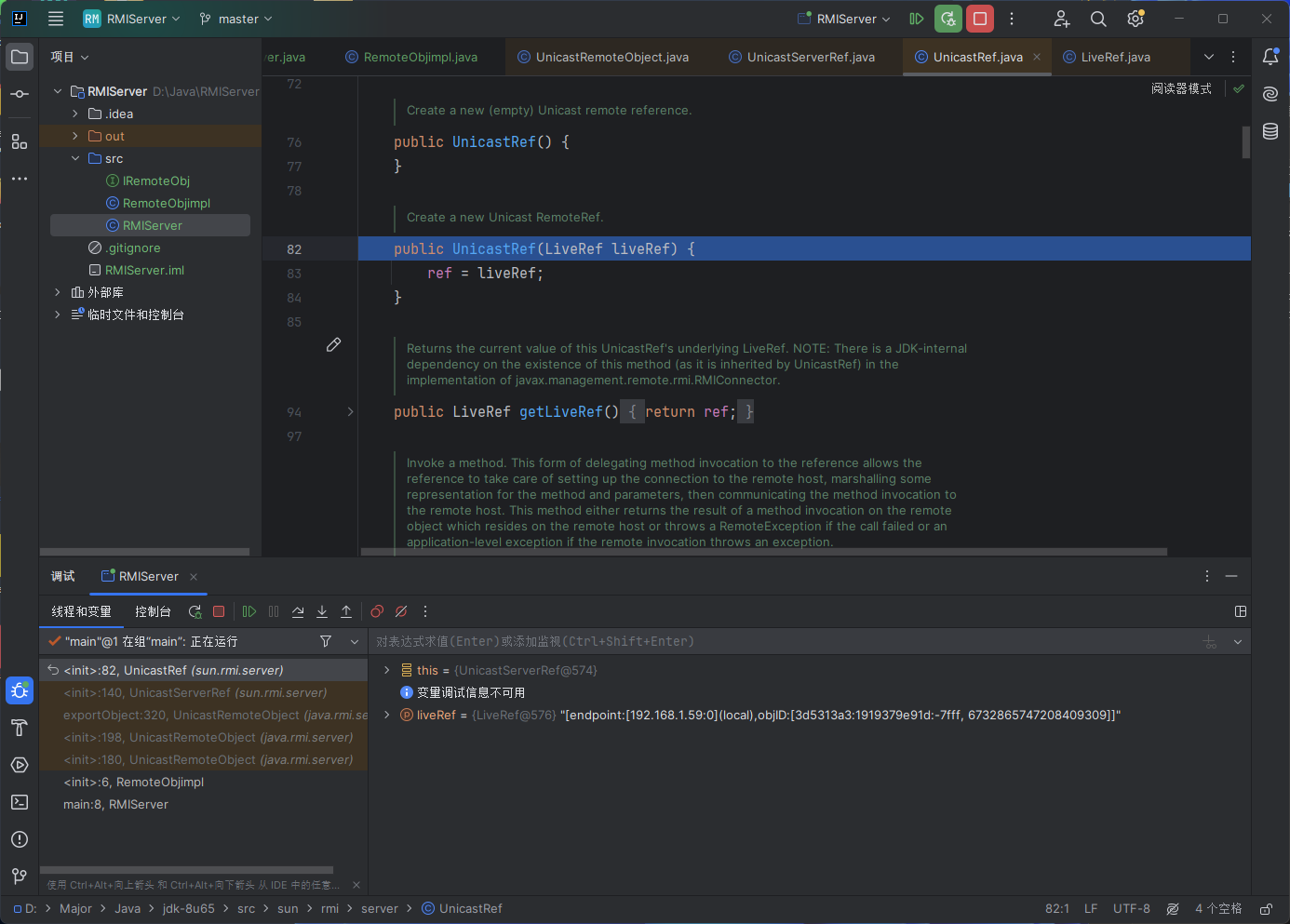Stop RMIServer with red stop button
This screenshot has height=924, width=1290.
[980, 19]
